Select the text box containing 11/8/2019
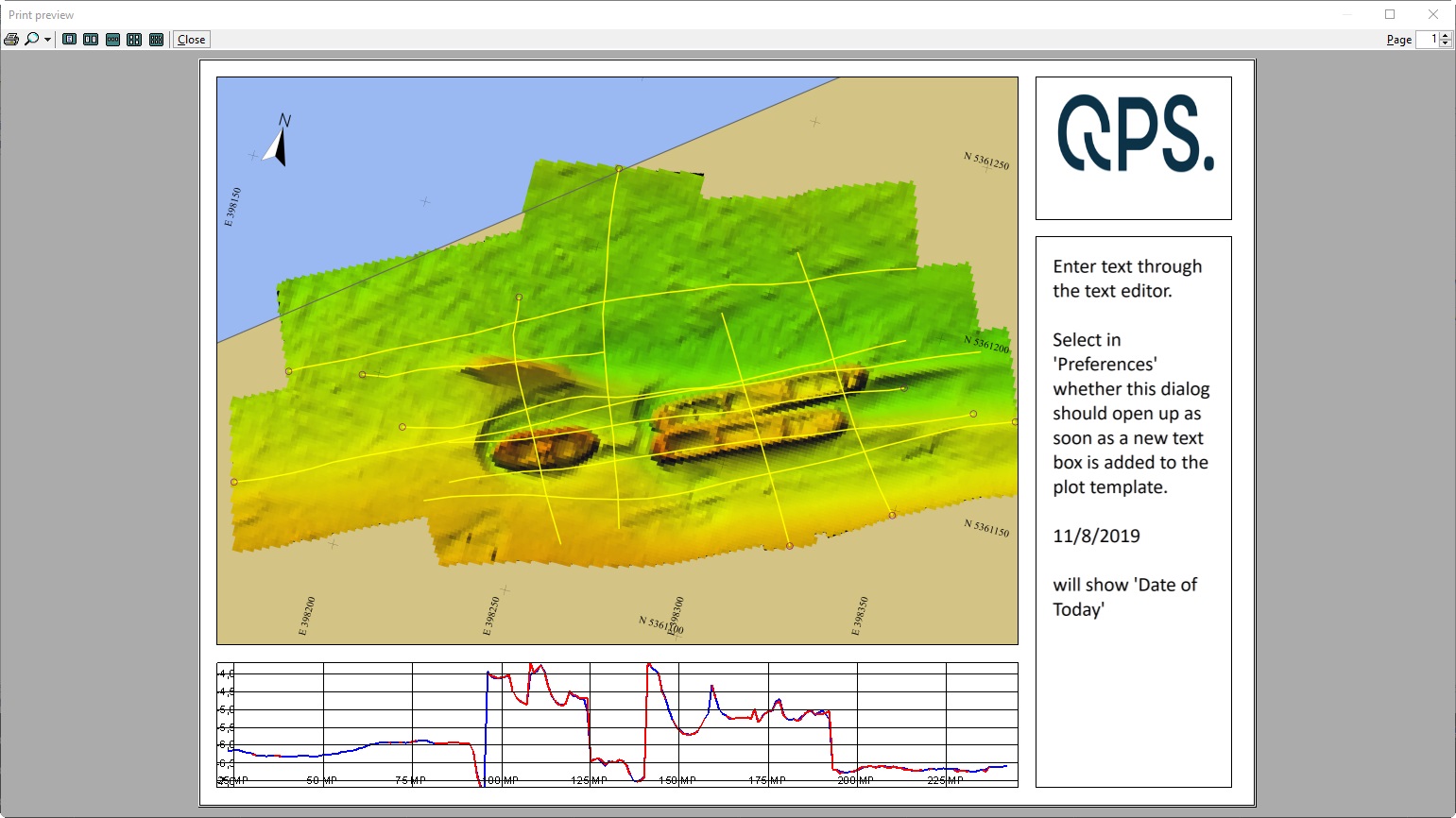This screenshot has height=818, width=1456. tap(1096, 536)
